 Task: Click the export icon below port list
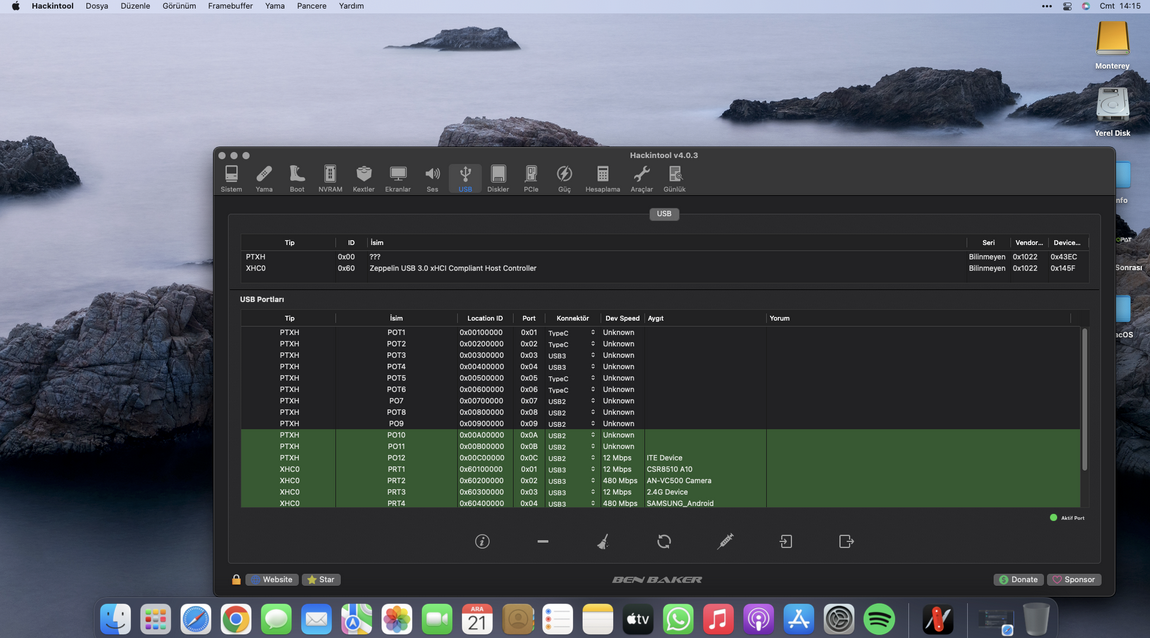click(x=846, y=541)
